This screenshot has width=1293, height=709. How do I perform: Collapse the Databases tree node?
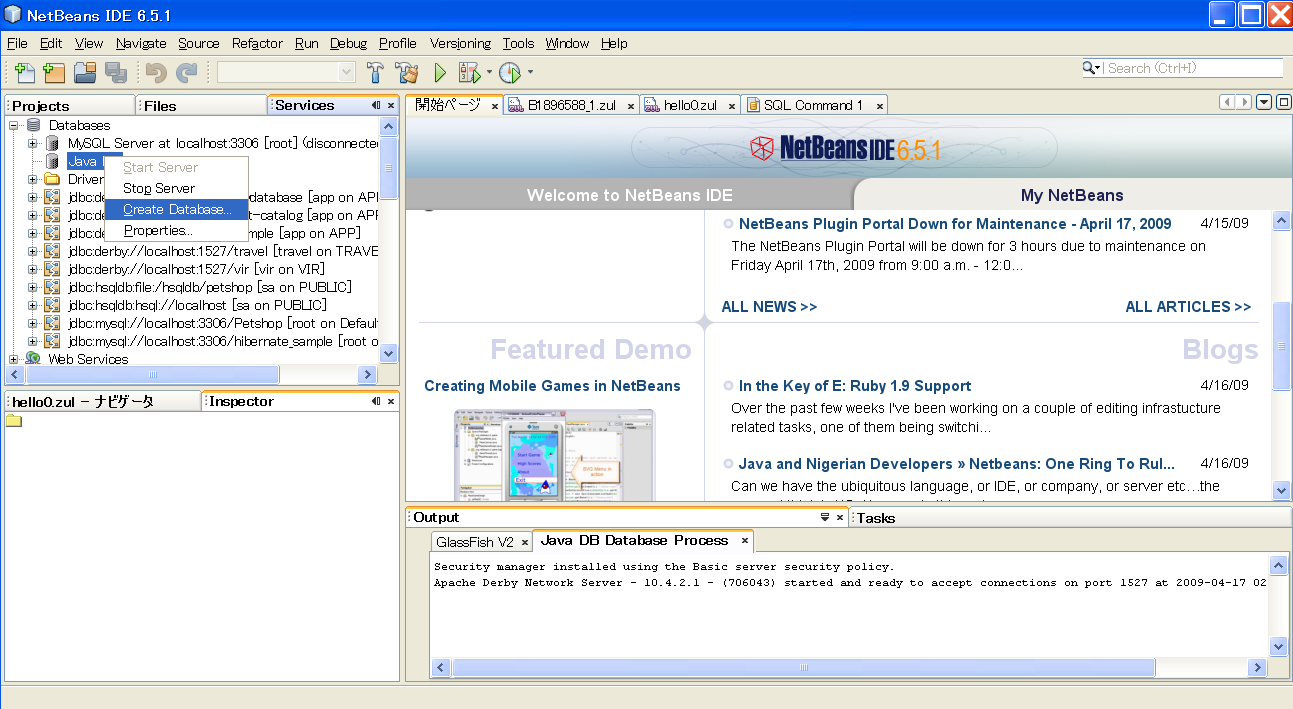pos(14,125)
